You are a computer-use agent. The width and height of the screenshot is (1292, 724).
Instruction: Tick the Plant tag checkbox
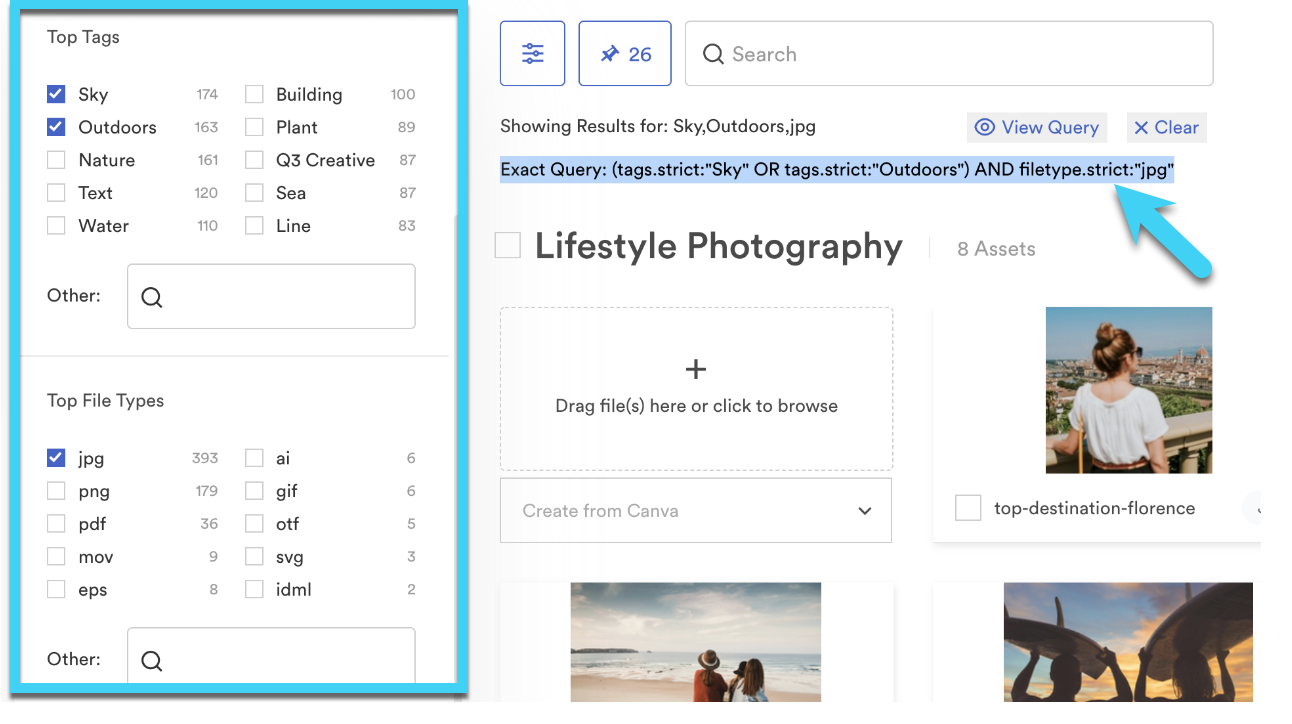[254, 127]
